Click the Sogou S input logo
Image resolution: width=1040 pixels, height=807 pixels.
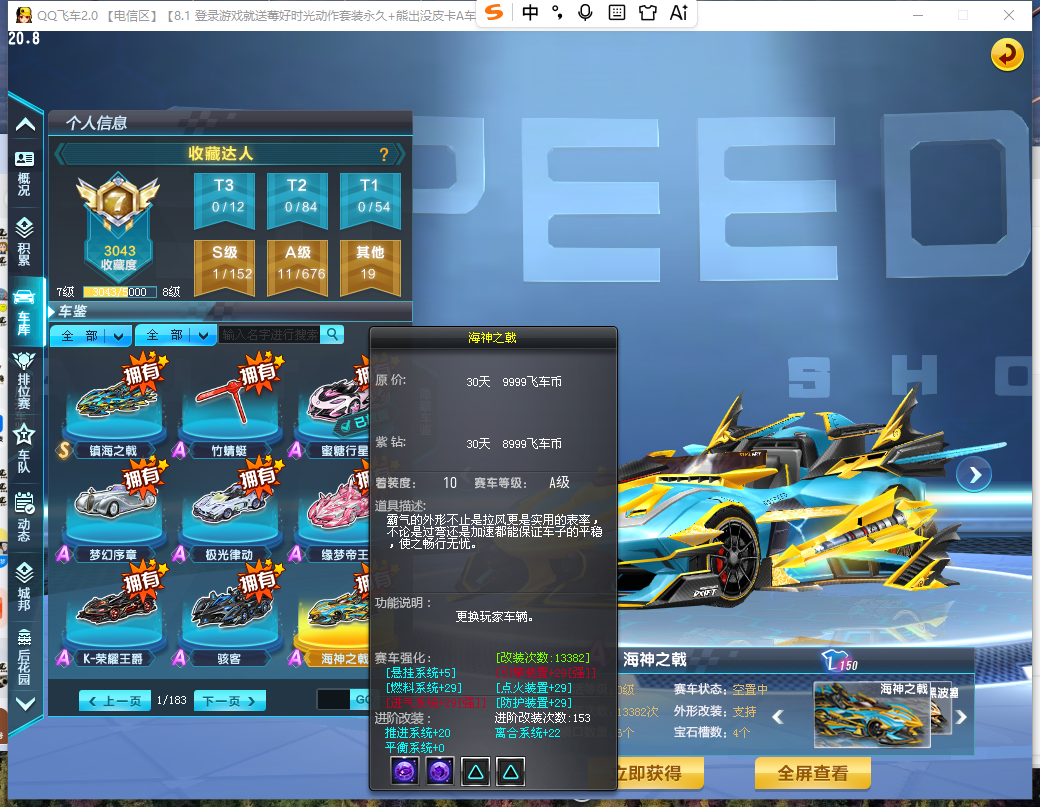click(x=494, y=13)
